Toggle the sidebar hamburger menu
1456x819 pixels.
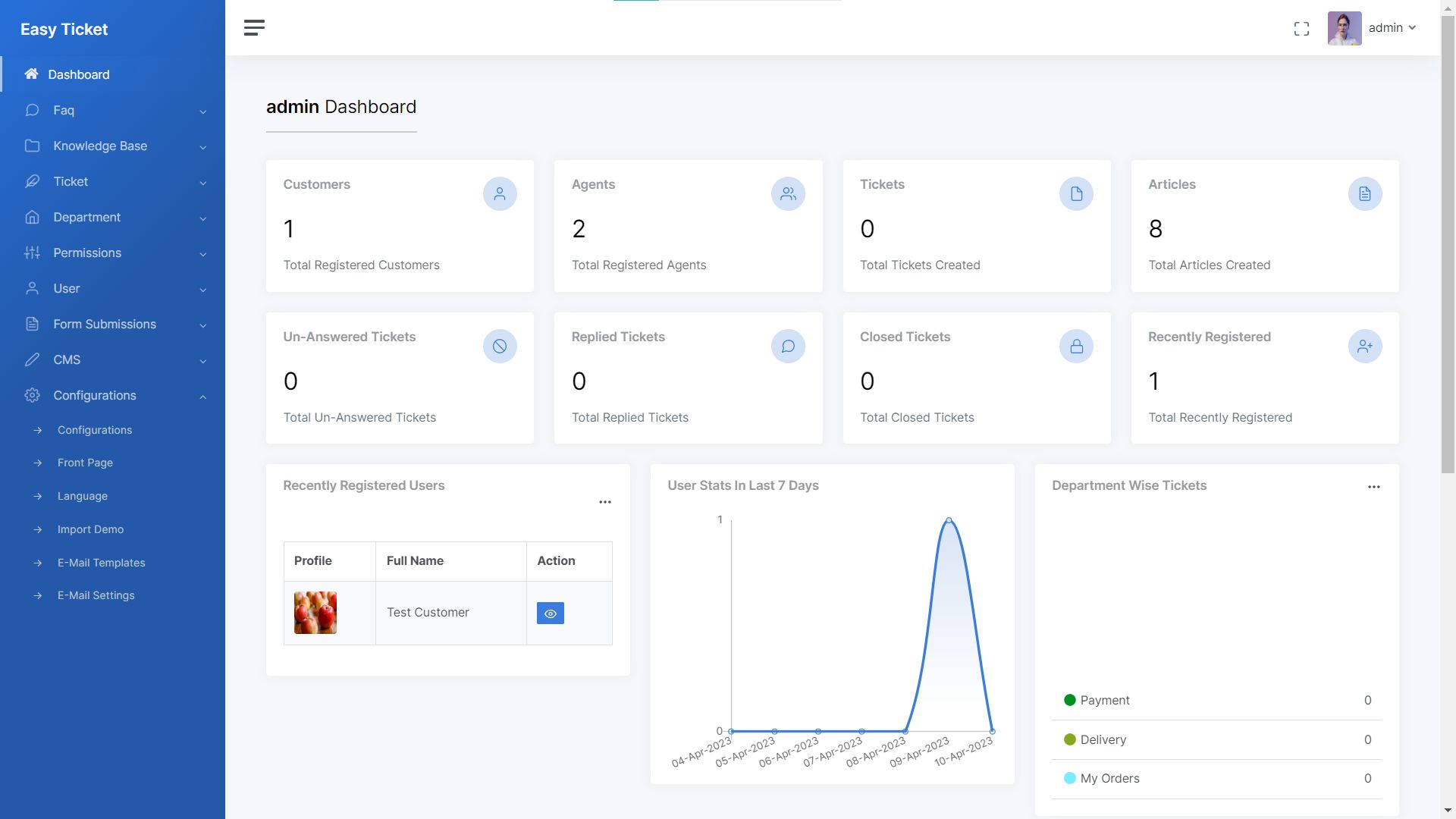[254, 28]
